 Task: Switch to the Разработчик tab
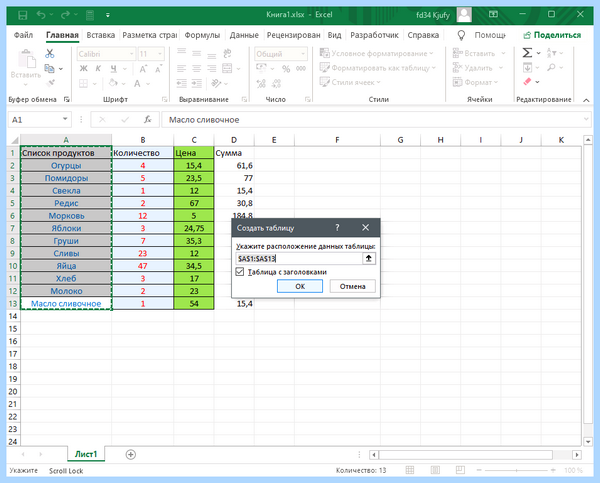(x=375, y=35)
